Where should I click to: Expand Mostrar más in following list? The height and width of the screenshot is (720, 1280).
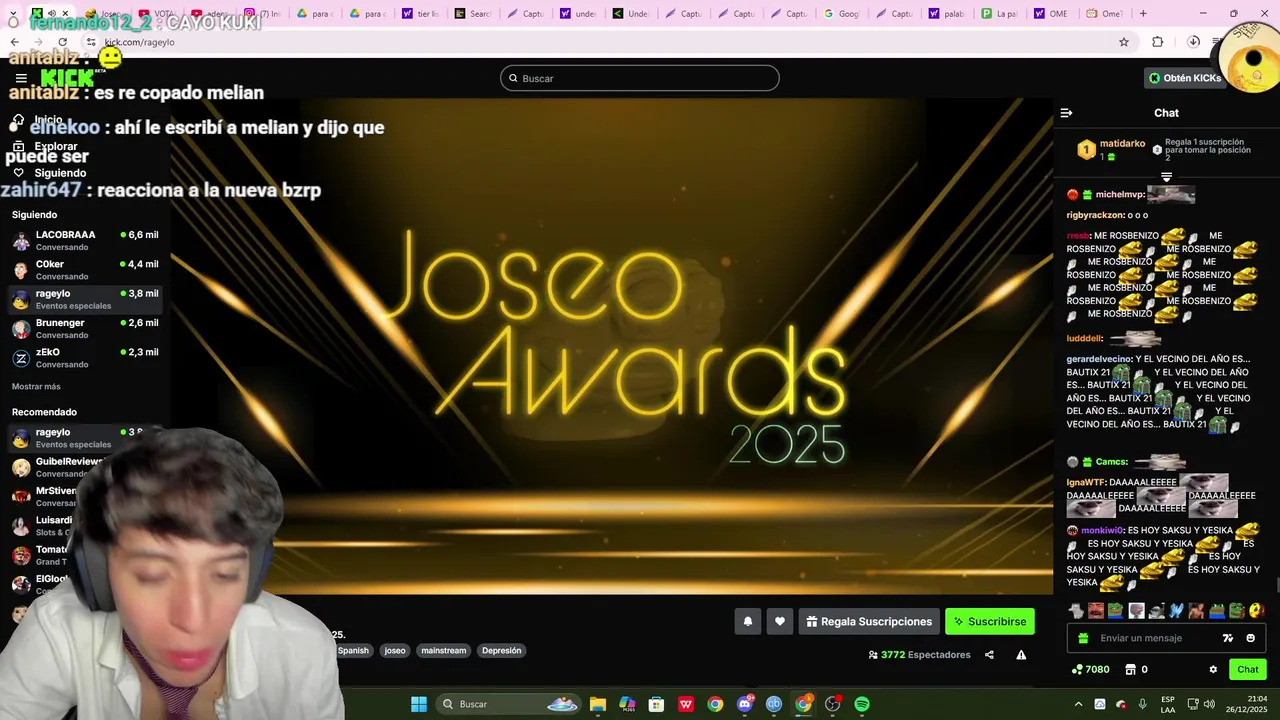point(36,386)
